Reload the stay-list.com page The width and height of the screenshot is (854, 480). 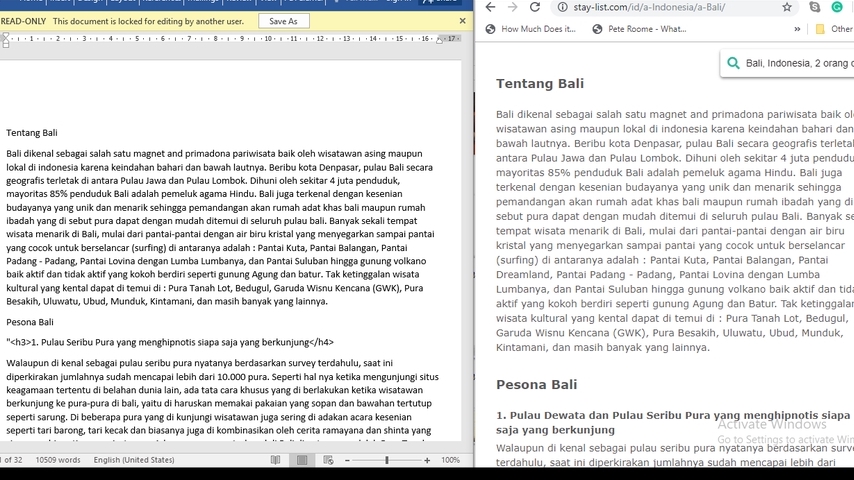pyautogui.click(x=535, y=7)
